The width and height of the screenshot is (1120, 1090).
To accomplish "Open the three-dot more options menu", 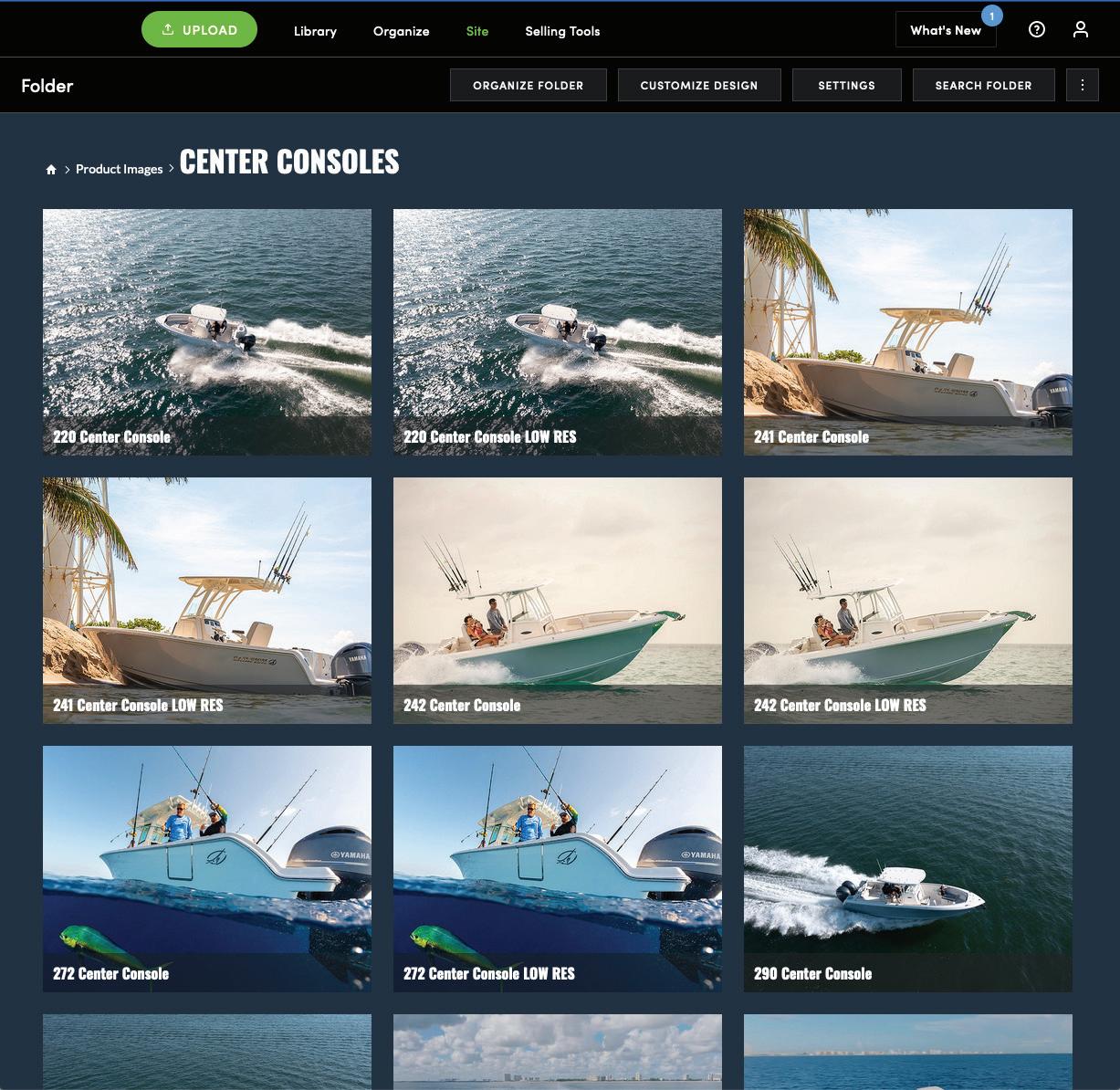I will point(1083,85).
